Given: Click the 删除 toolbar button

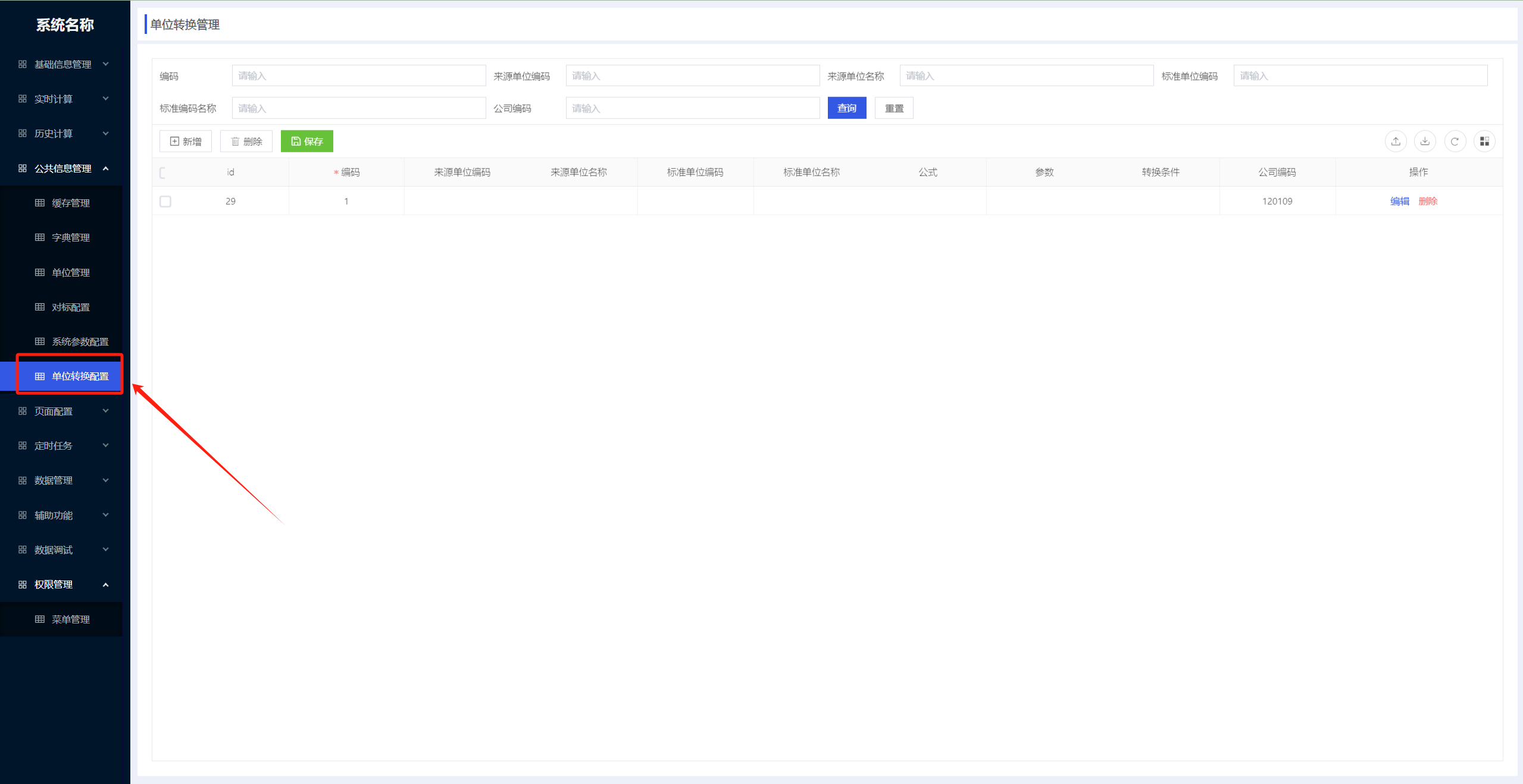Looking at the screenshot, I should pos(246,142).
